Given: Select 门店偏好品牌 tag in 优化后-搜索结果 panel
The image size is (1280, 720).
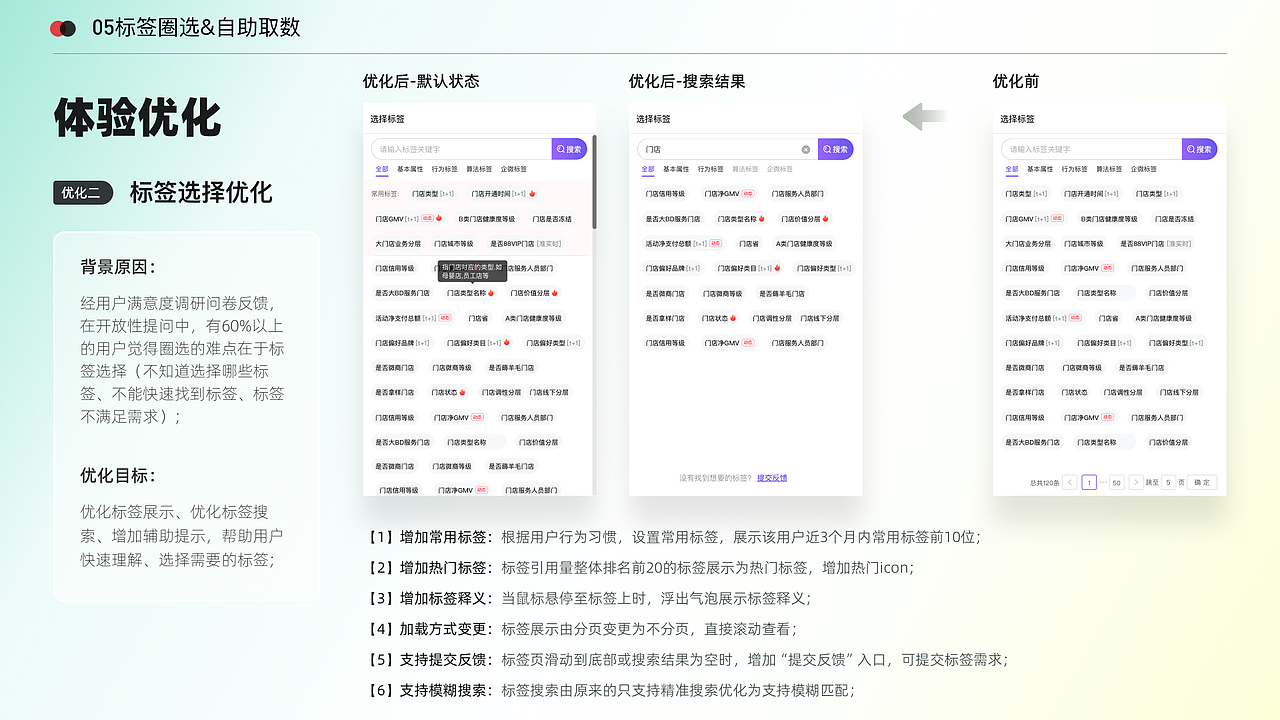Looking at the screenshot, I should (x=673, y=269).
